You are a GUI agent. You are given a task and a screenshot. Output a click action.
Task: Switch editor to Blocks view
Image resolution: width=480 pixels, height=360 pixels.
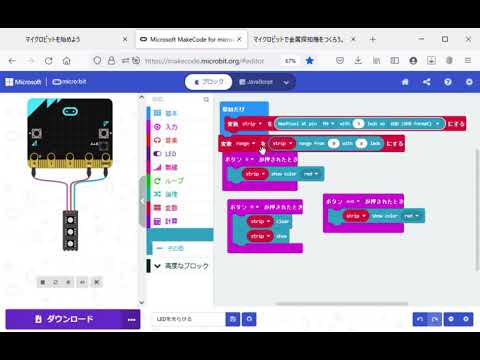[x=209, y=82]
